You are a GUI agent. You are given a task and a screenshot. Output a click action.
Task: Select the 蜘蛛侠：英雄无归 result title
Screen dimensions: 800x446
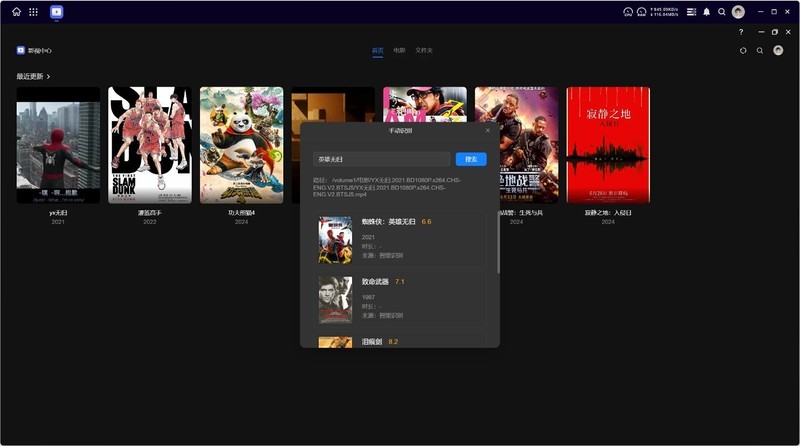click(x=389, y=221)
